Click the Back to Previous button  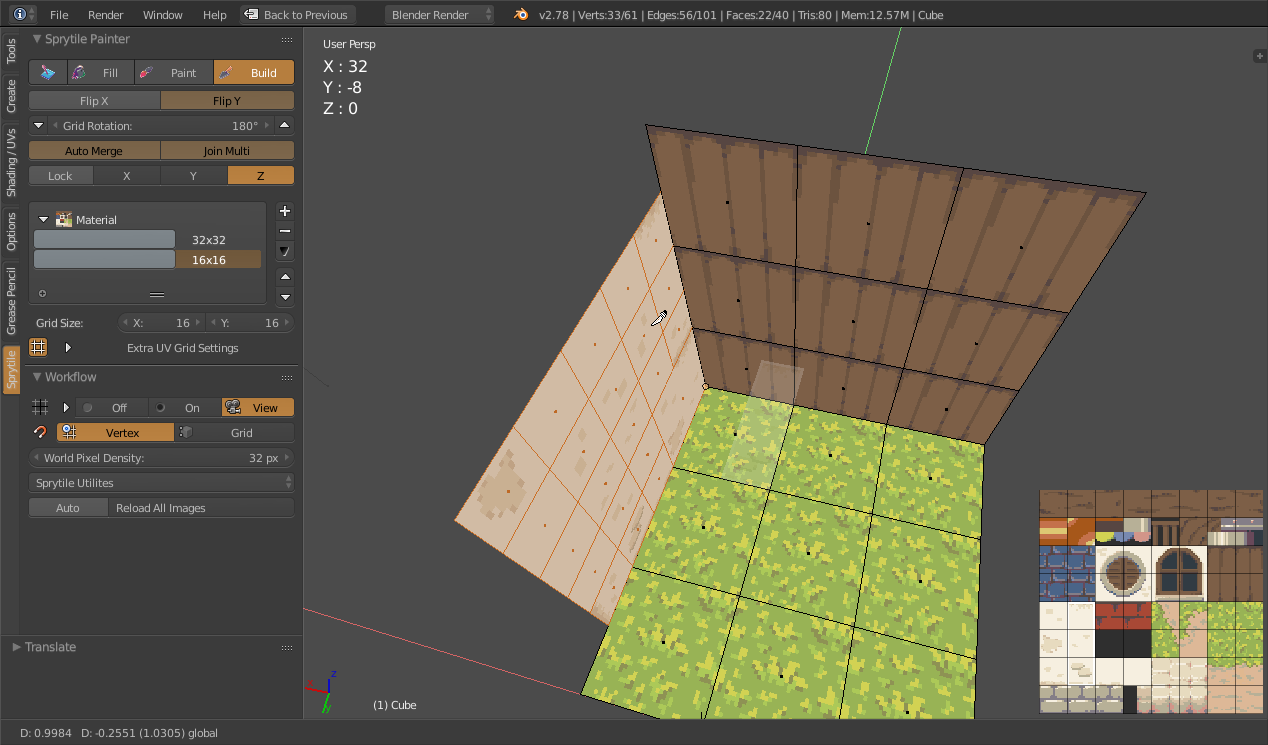pyautogui.click(x=297, y=15)
